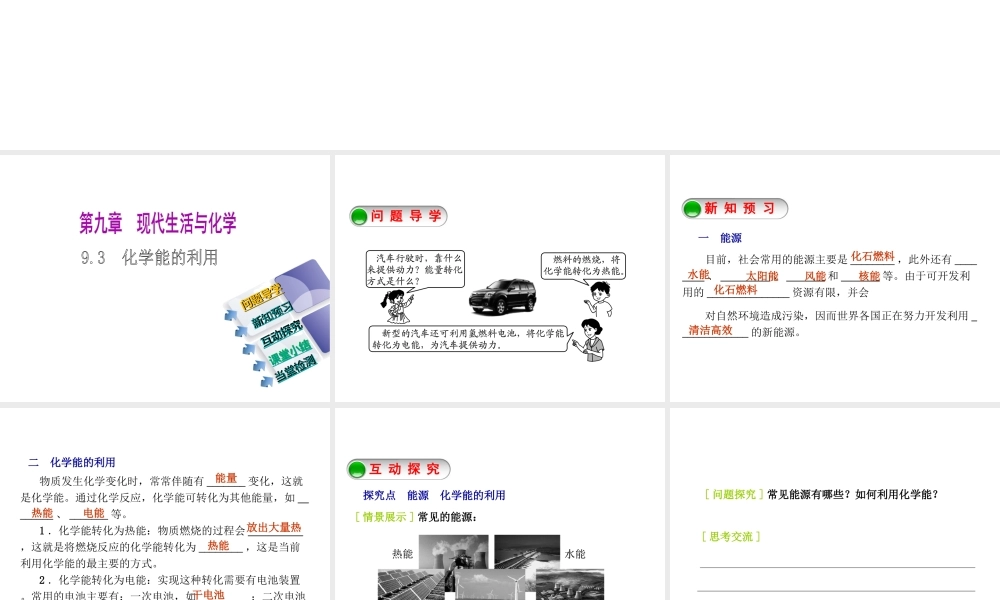The height and width of the screenshot is (600, 1000).
Task: Click the woman cartoon beside the bottom speech bubble
Action: coord(589,340)
